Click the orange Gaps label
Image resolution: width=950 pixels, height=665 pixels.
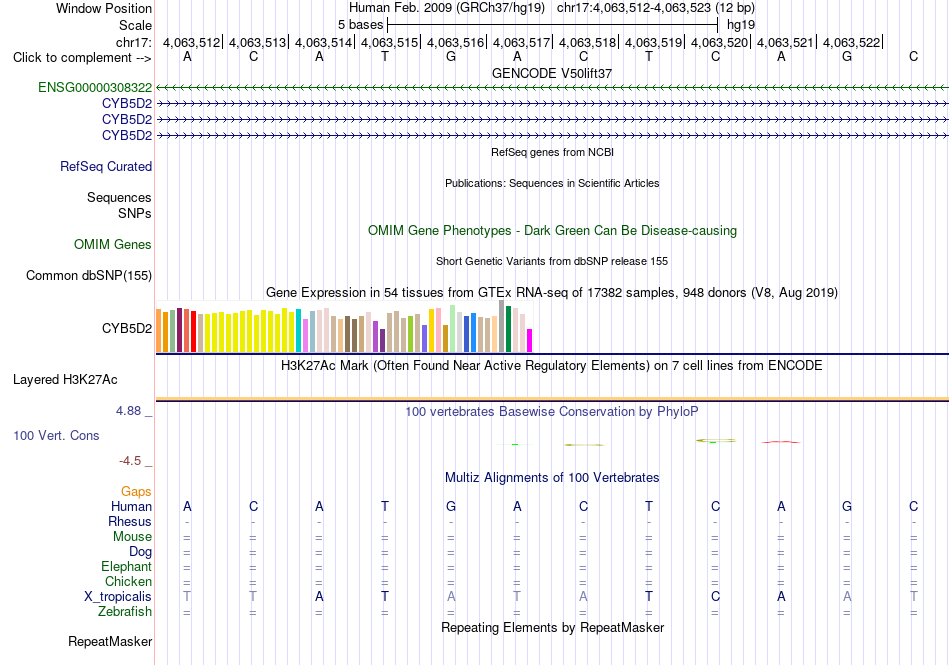pyautogui.click(x=136, y=492)
